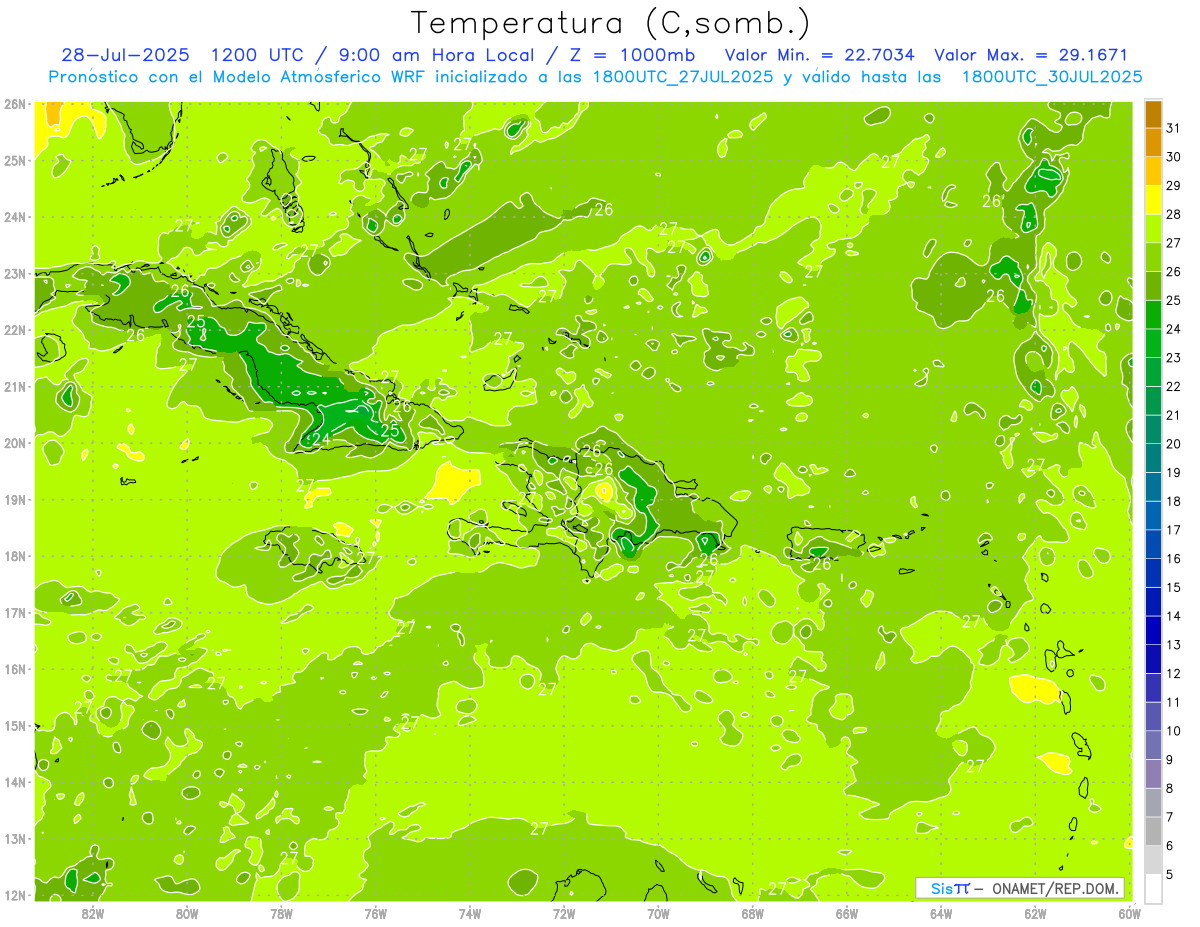Click the "26N" latitude axis label
Image resolution: width=1200 pixels, height=927 pixels.
tap(14, 104)
